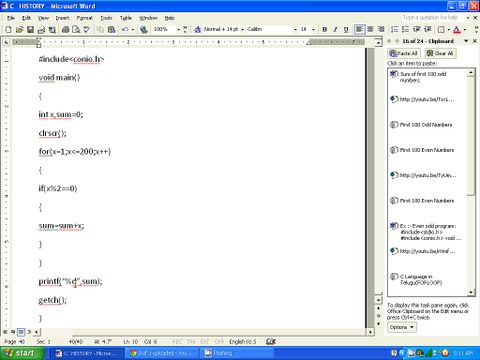Jump to next page with double arrow
Image resolution: width=480 pixels, height=360 pixels.
click(x=378, y=323)
